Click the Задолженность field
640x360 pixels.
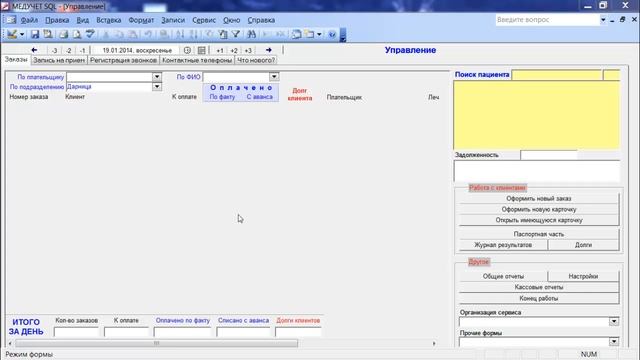pyautogui.click(x=549, y=155)
